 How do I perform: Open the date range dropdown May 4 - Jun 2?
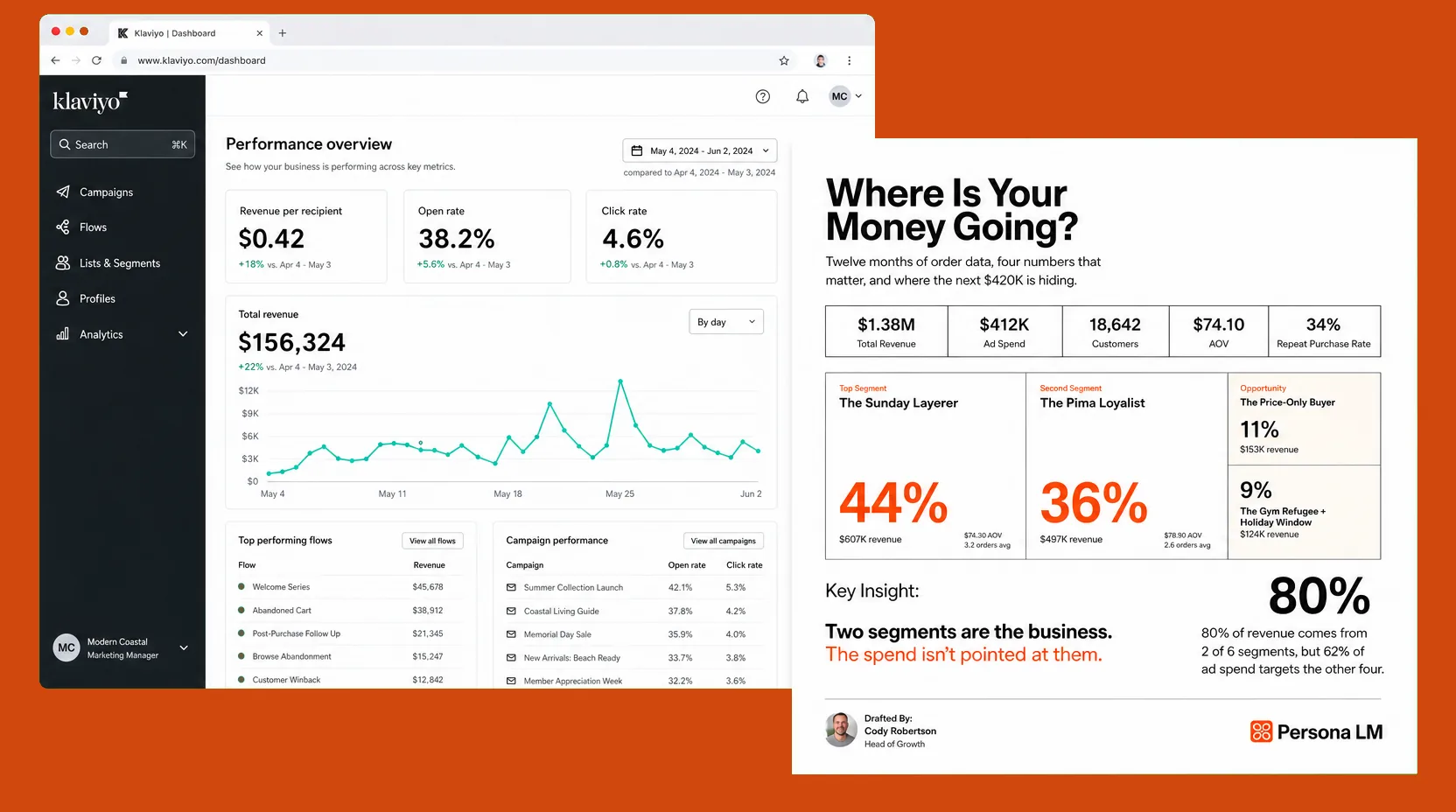(x=700, y=150)
